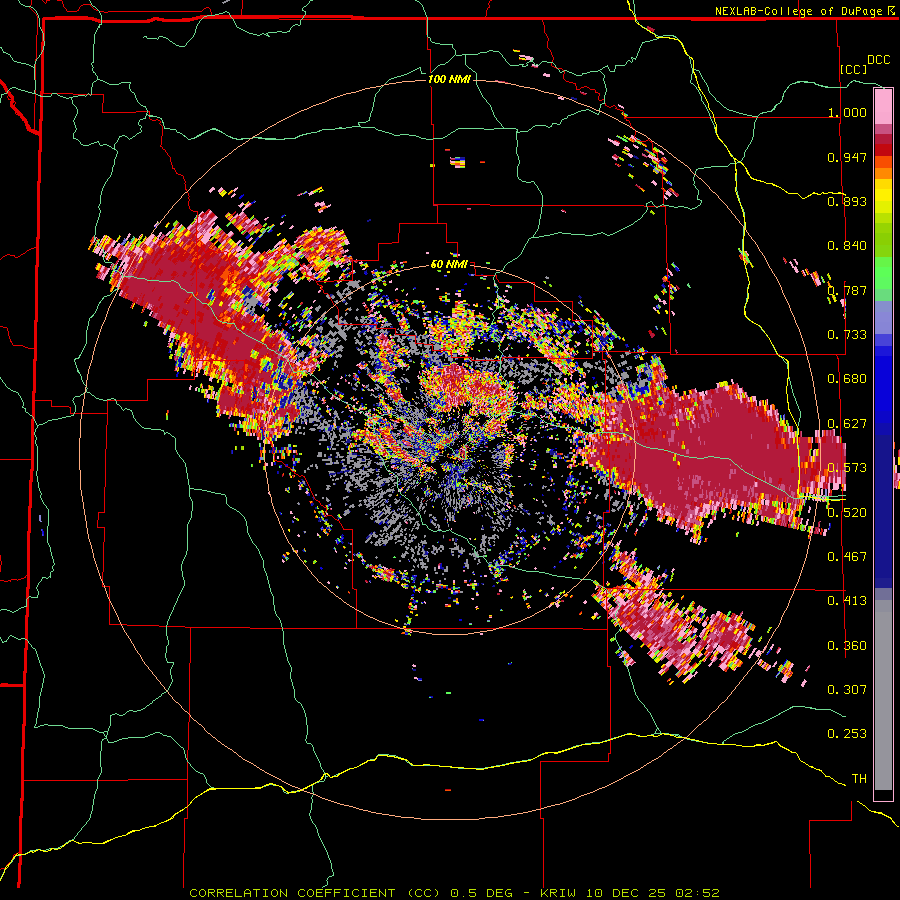Click the DCC label above color scale

[x=878, y=60]
